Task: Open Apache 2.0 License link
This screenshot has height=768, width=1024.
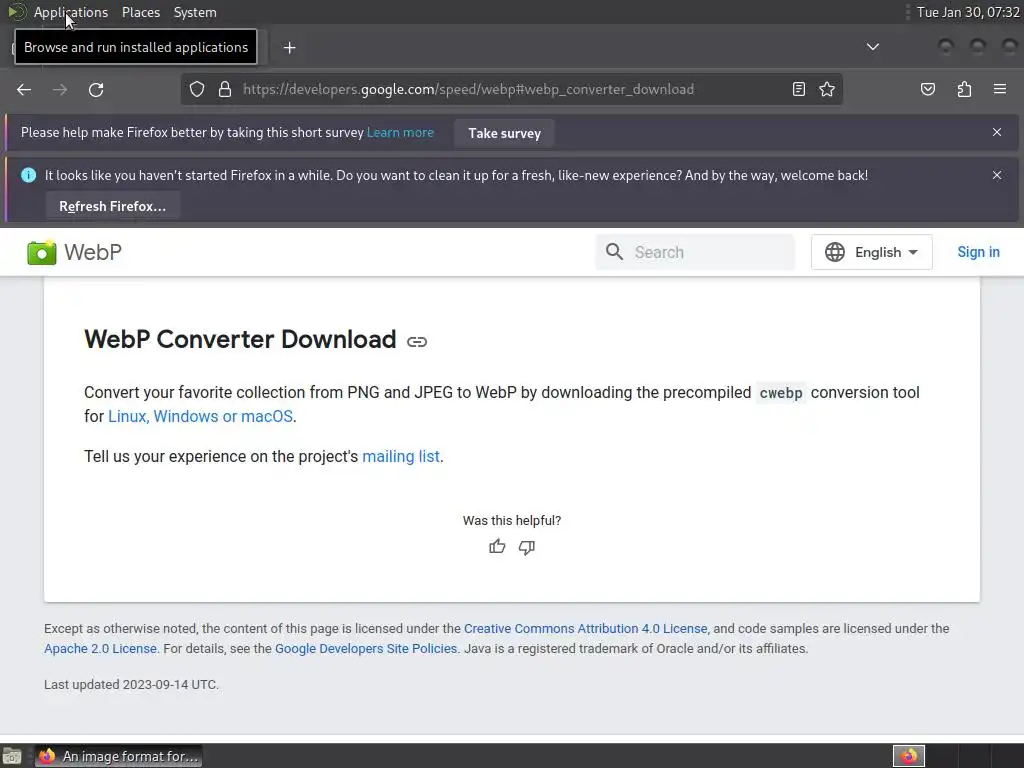Action: pyautogui.click(x=101, y=648)
